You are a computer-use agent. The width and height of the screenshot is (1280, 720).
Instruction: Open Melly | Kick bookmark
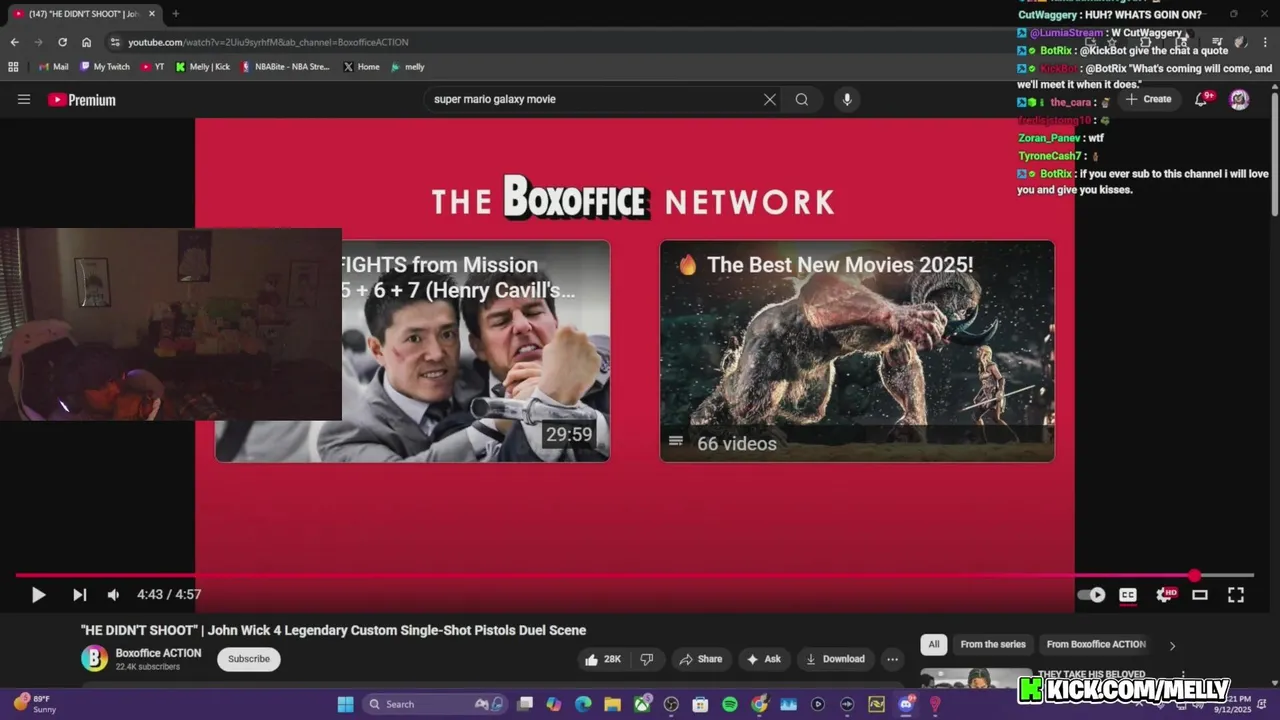[202, 67]
